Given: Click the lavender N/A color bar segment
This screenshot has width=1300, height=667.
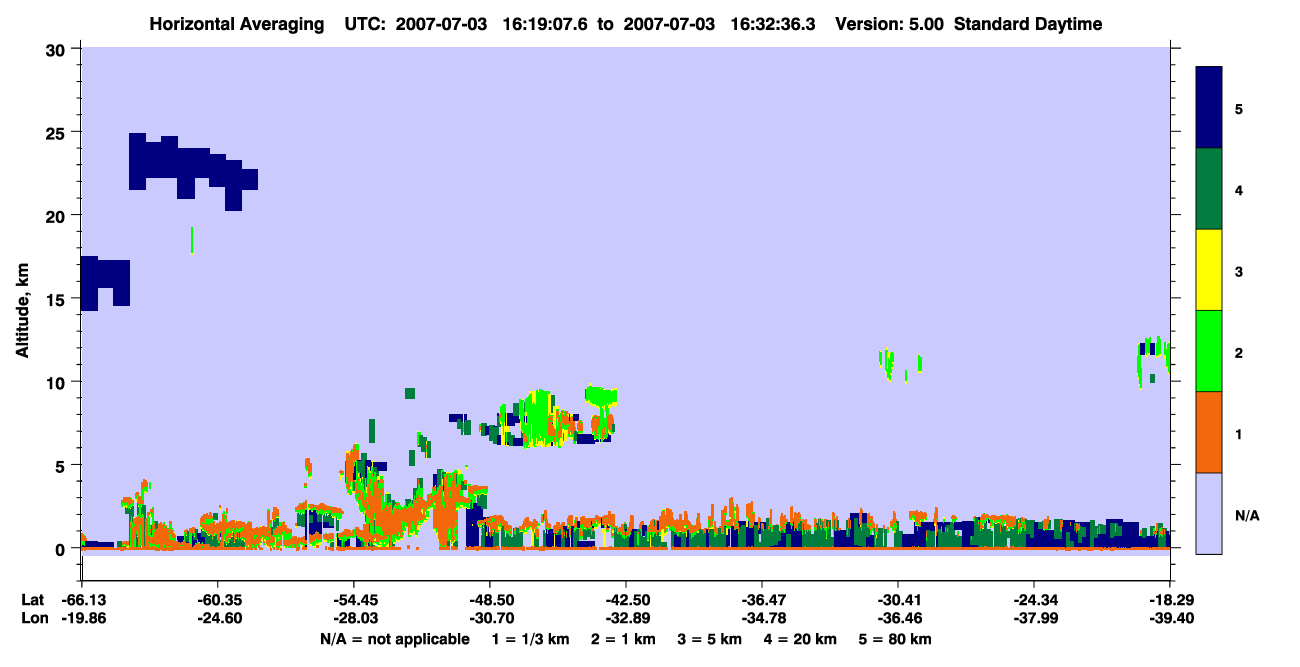Looking at the screenshot, I should [x=1209, y=513].
